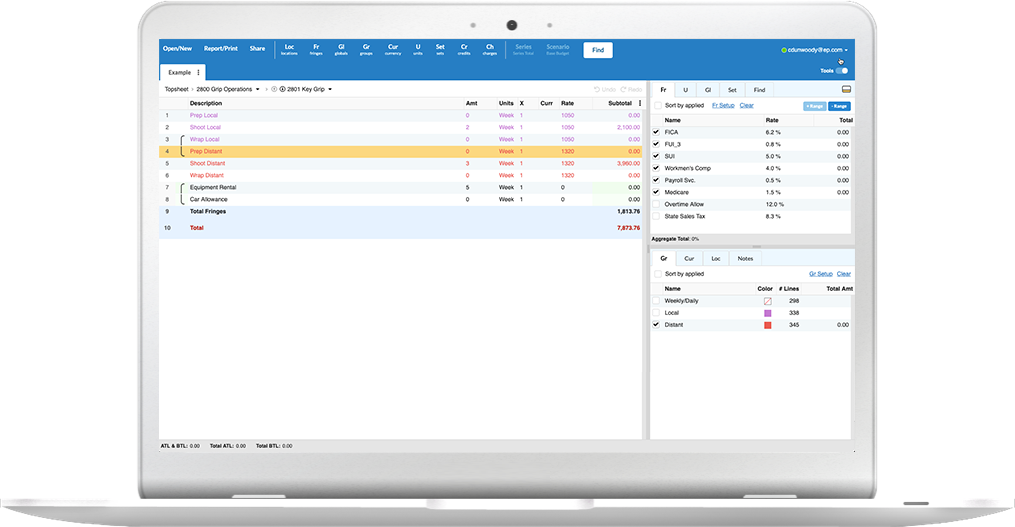Open the Fr fringes tool
This screenshot has height=527, width=1015.
click(316, 49)
